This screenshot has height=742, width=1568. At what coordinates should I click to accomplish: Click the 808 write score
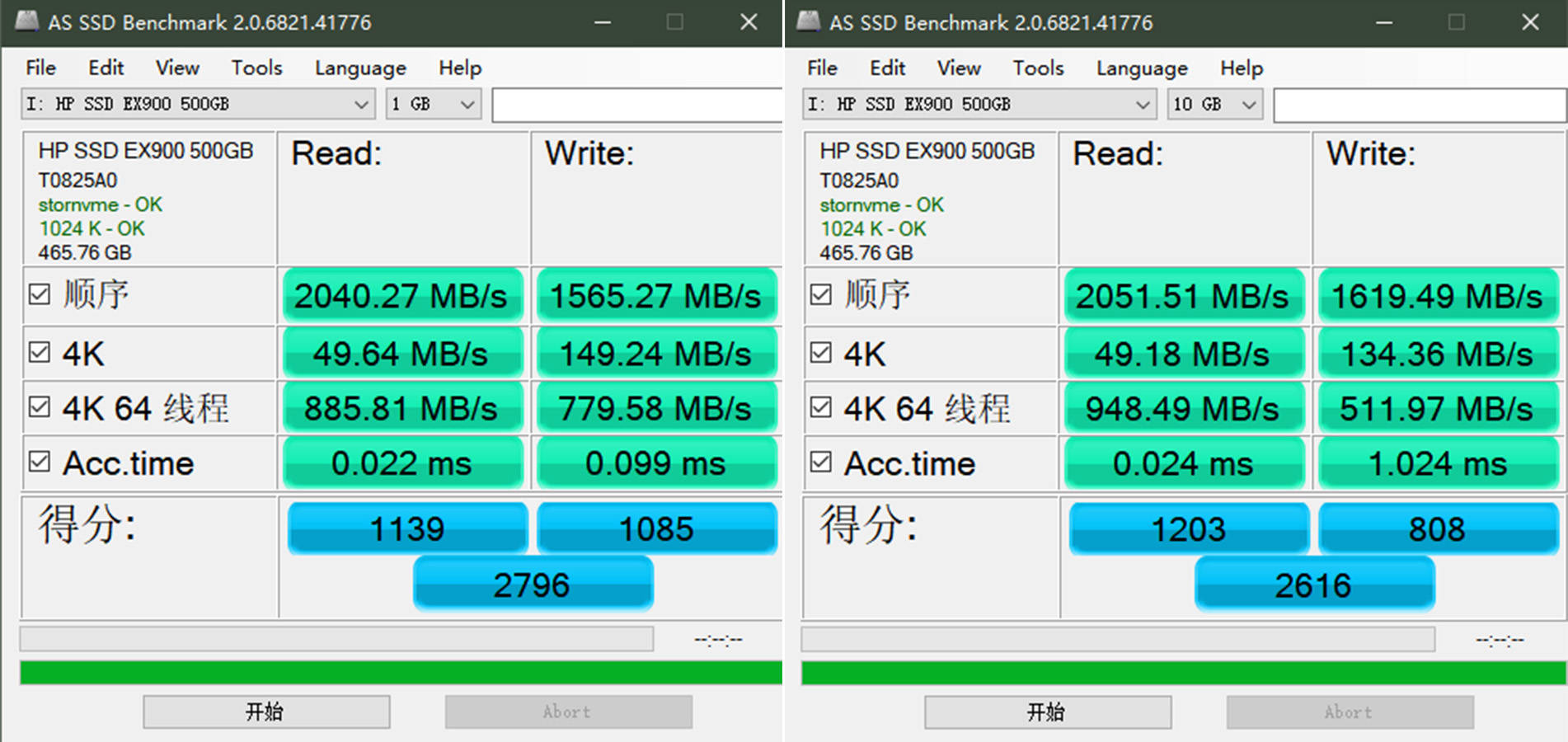pyautogui.click(x=1439, y=528)
